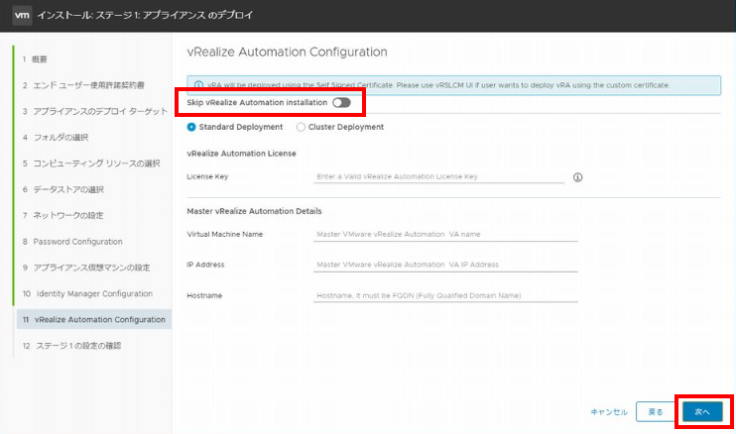The width and height of the screenshot is (736, 434).
Task: Click the 戻る (Back) button
Action: 655,412
